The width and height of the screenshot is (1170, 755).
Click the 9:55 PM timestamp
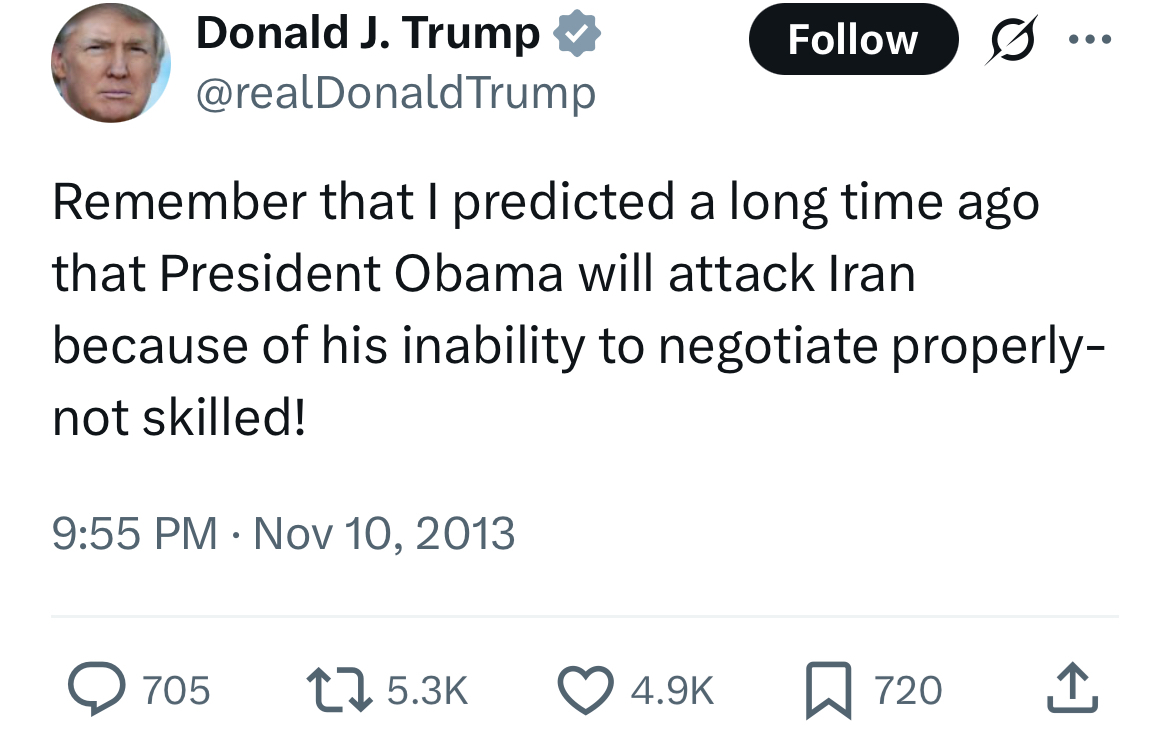coord(134,533)
